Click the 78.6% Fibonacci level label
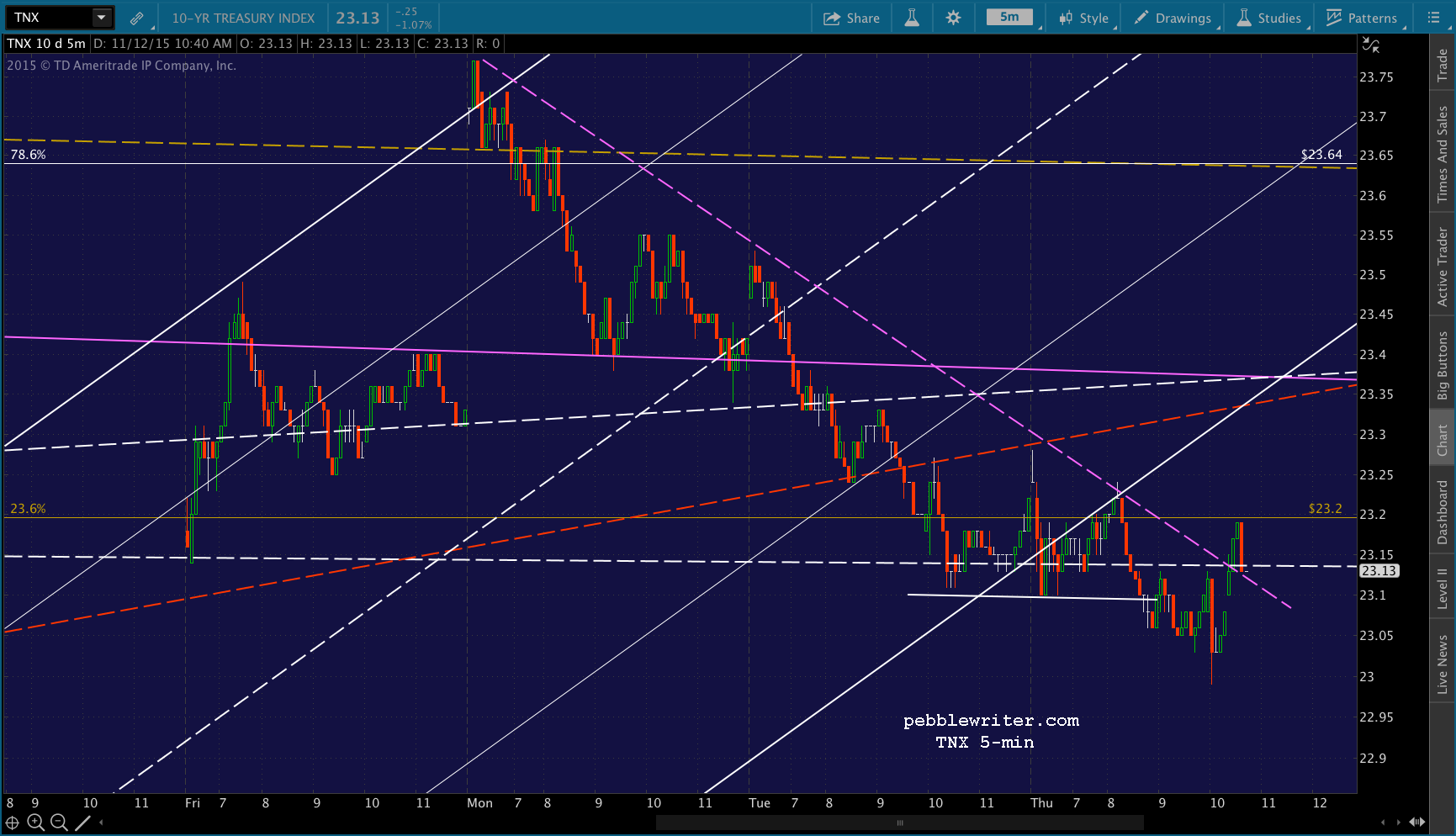This screenshot has width=1456, height=836. click(x=28, y=155)
